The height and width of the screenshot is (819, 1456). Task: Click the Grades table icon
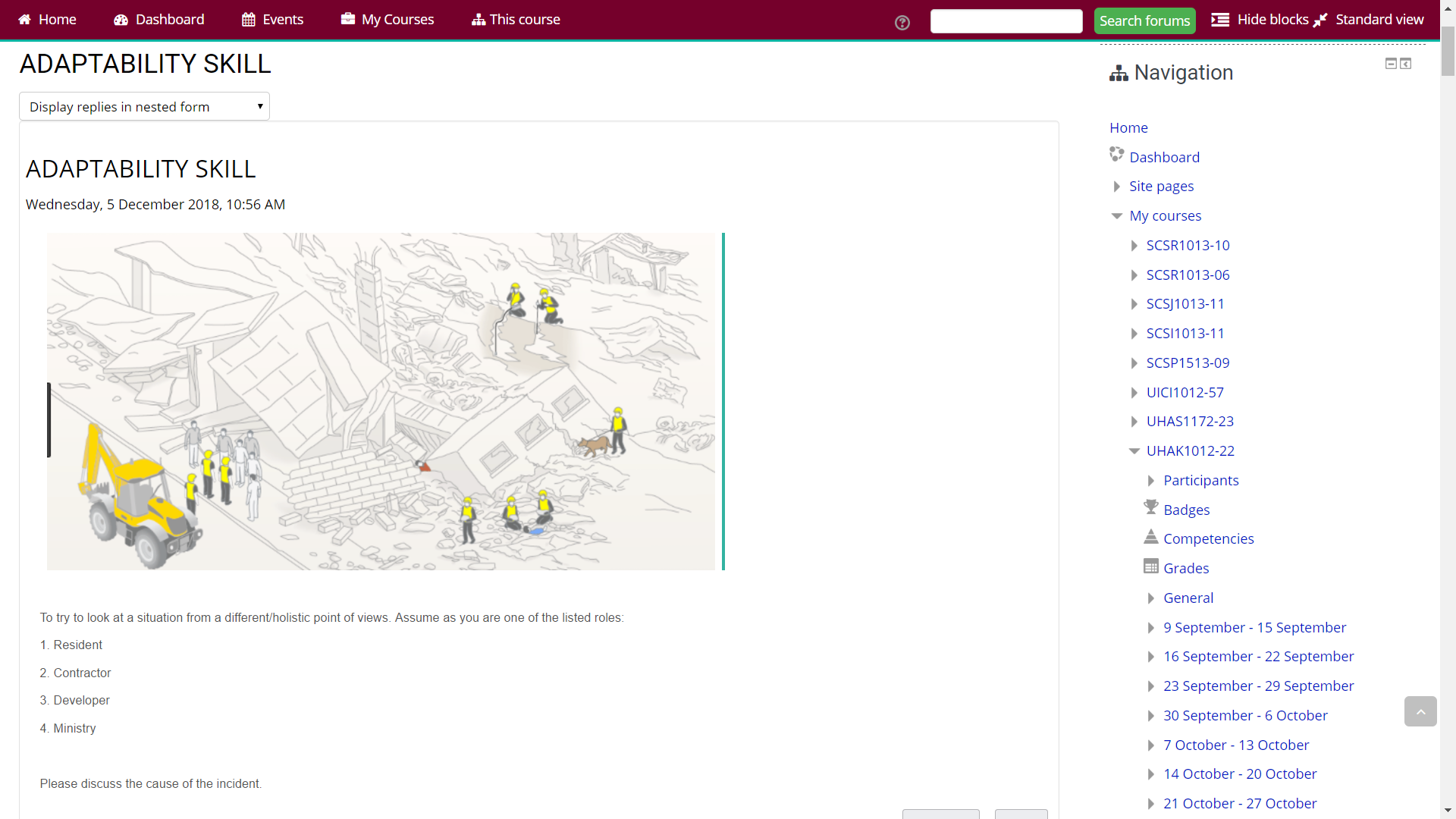(1150, 566)
